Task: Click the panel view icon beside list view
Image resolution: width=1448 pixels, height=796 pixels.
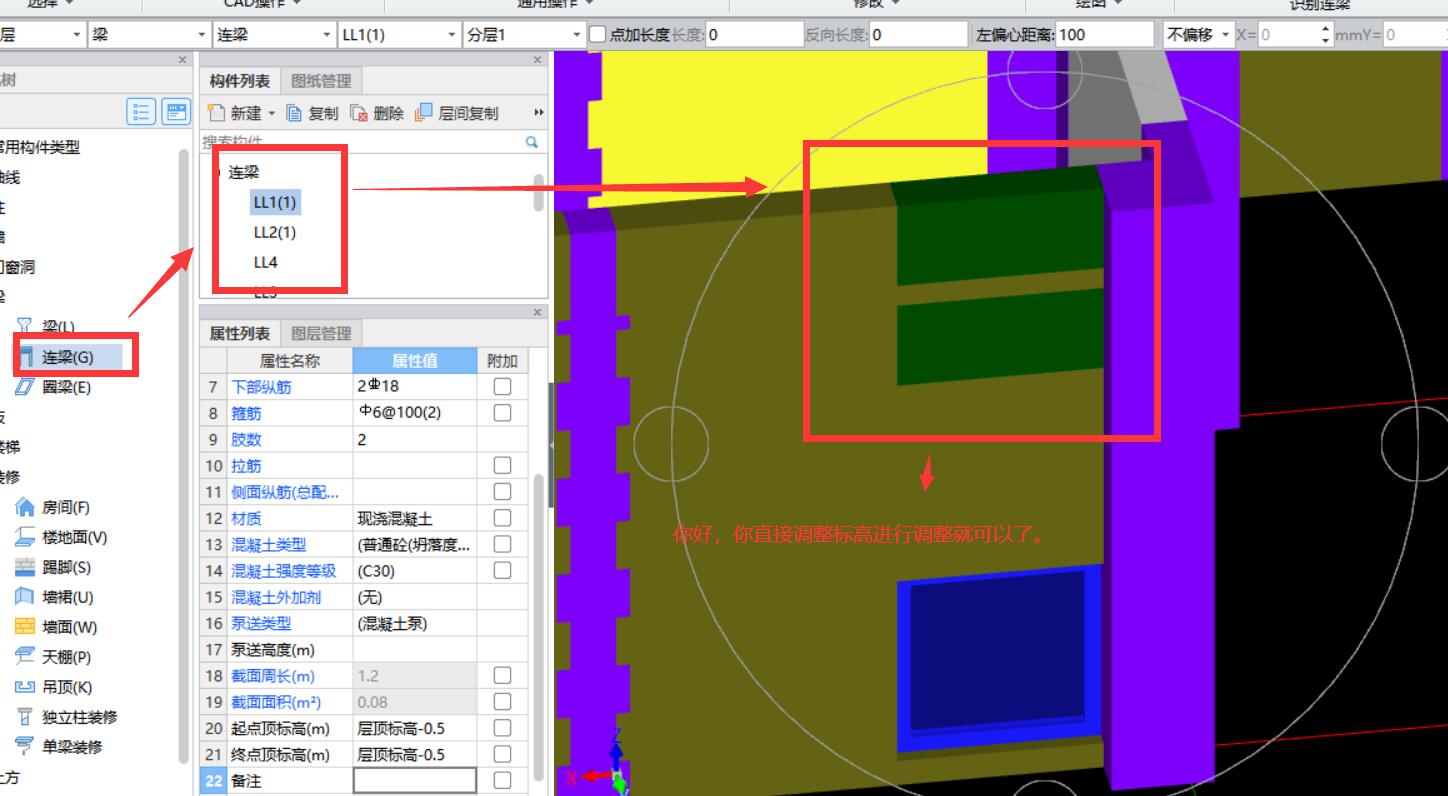Action: [x=176, y=112]
